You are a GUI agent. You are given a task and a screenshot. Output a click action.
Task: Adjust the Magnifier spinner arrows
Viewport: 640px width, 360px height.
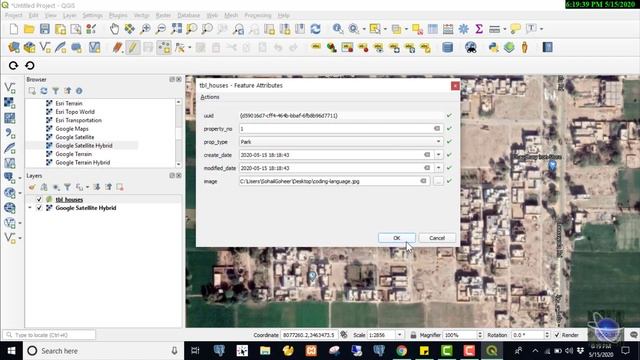pos(480,335)
